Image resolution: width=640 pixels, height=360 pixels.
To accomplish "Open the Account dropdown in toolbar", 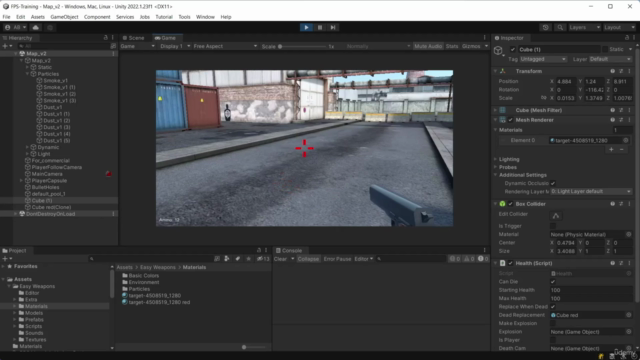I will pyautogui.click(x=15, y=27).
